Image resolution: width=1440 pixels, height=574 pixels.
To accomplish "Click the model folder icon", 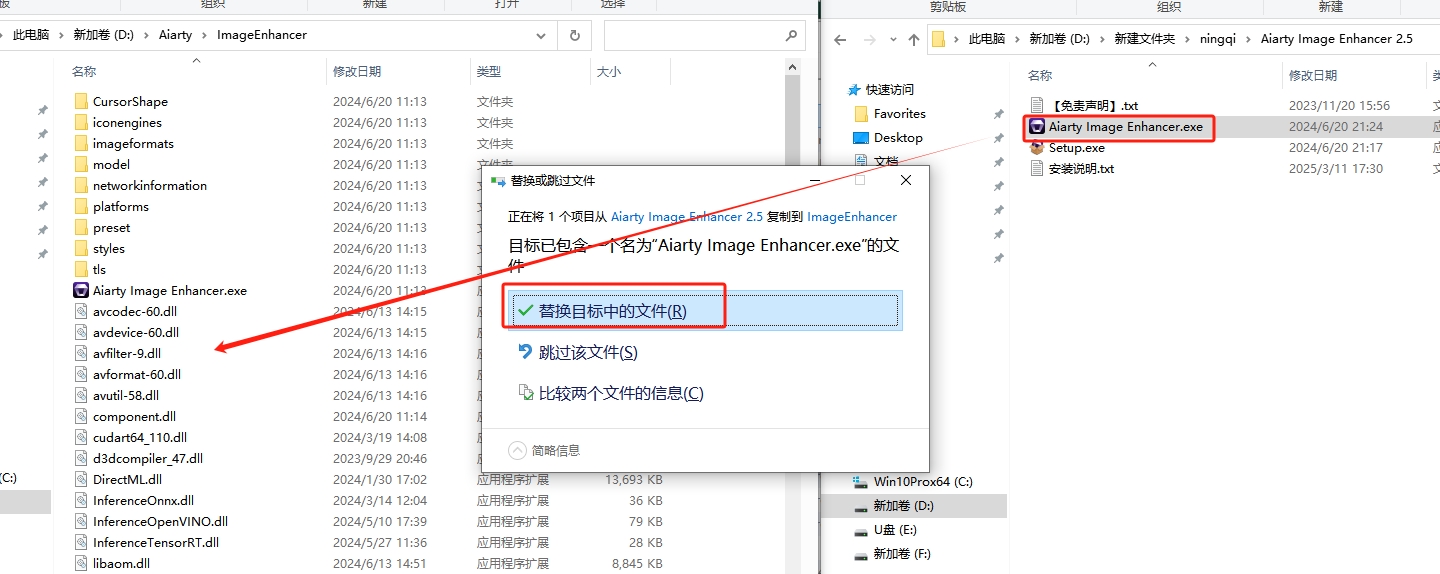I will tap(81, 164).
